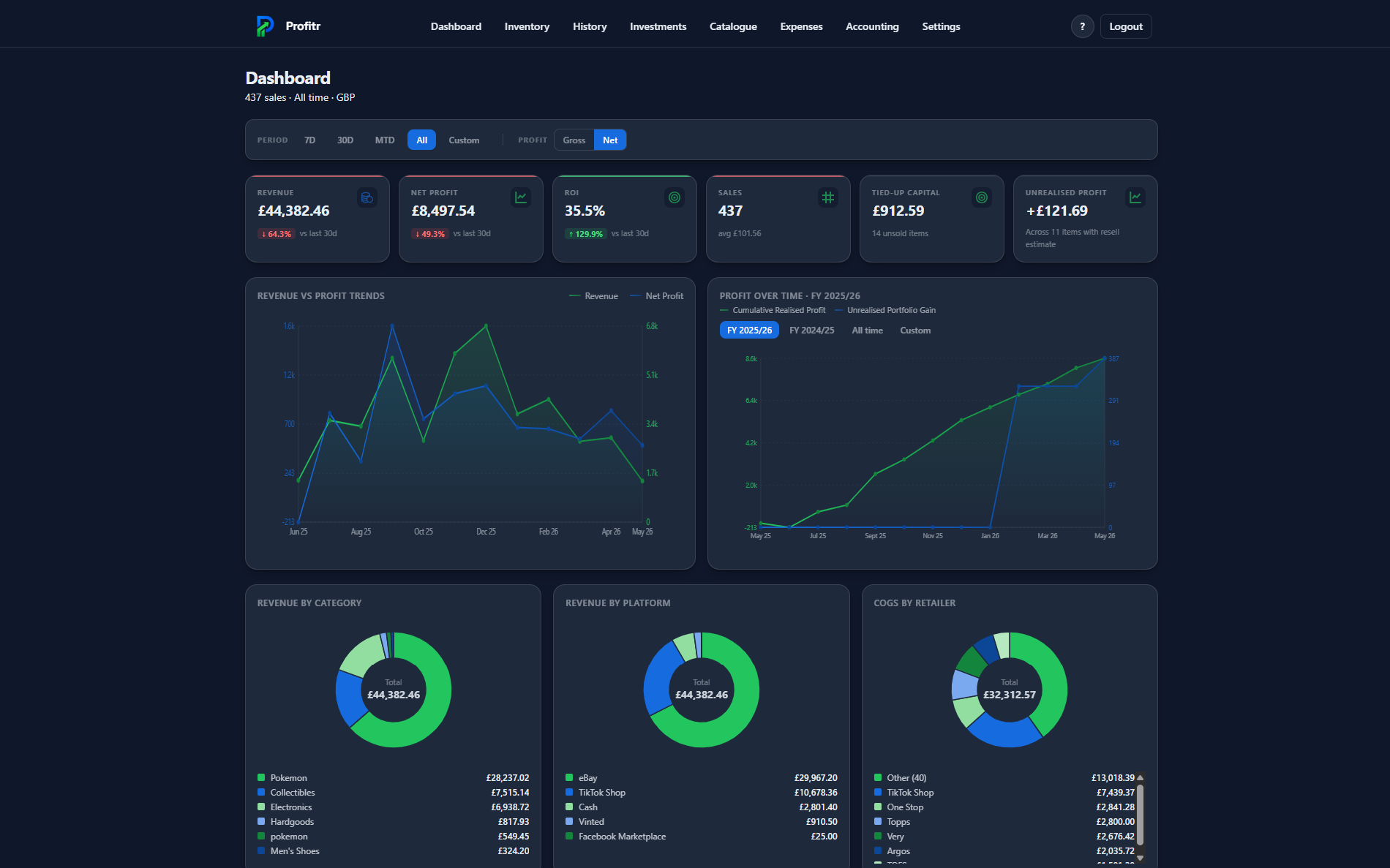This screenshot has width=1390, height=868.
Task: Click the TikTok Shop platform blue swatch
Action: tap(569, 792)
